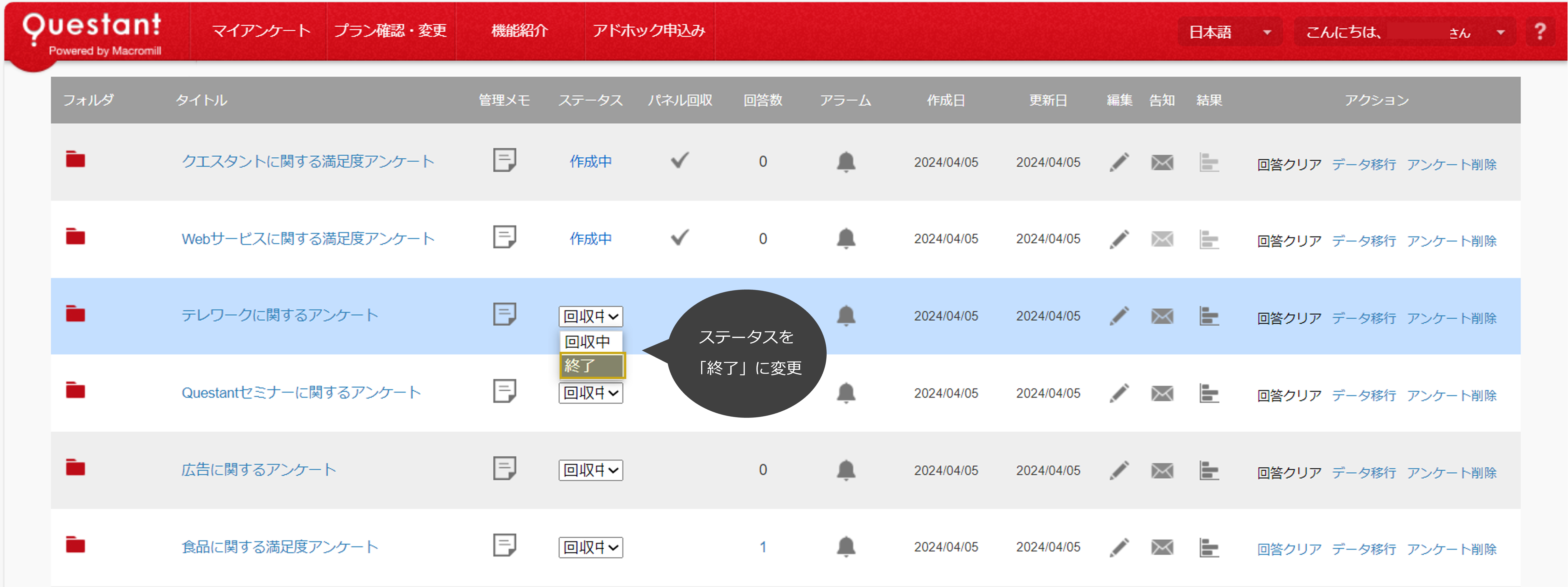Viewport: 1568px width, 587px height.
Task: Click alarm bell for Webサービスに関する満足度アンケート
Action: (x=846, y=239)
